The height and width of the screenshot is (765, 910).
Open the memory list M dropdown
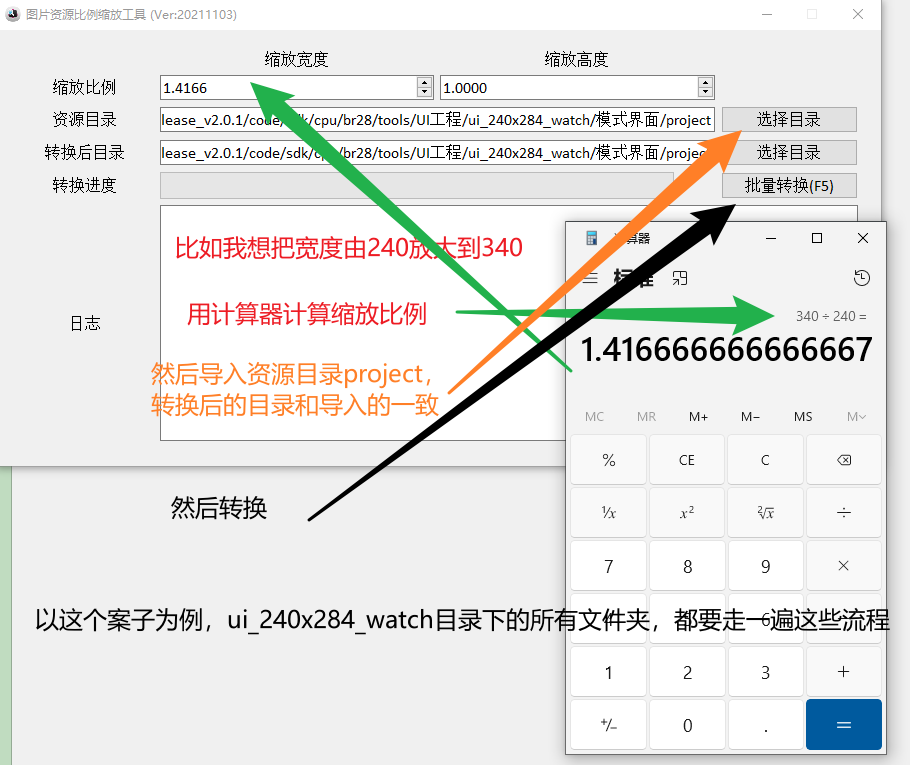856,417
